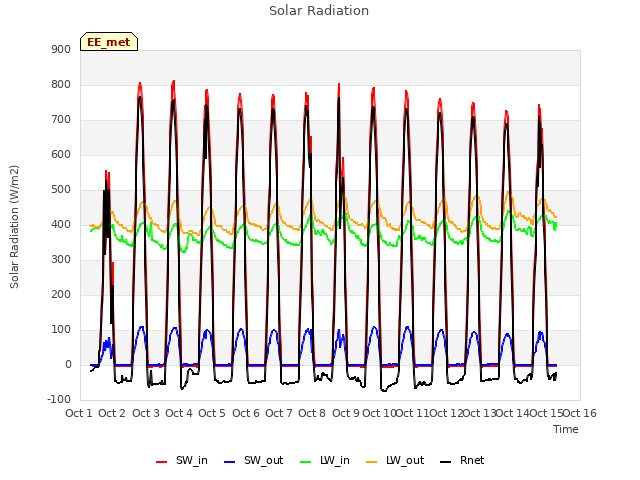Click the Oct 9 x-axis tick label
Screen dimensions: 640x480
tap(346, 413)
